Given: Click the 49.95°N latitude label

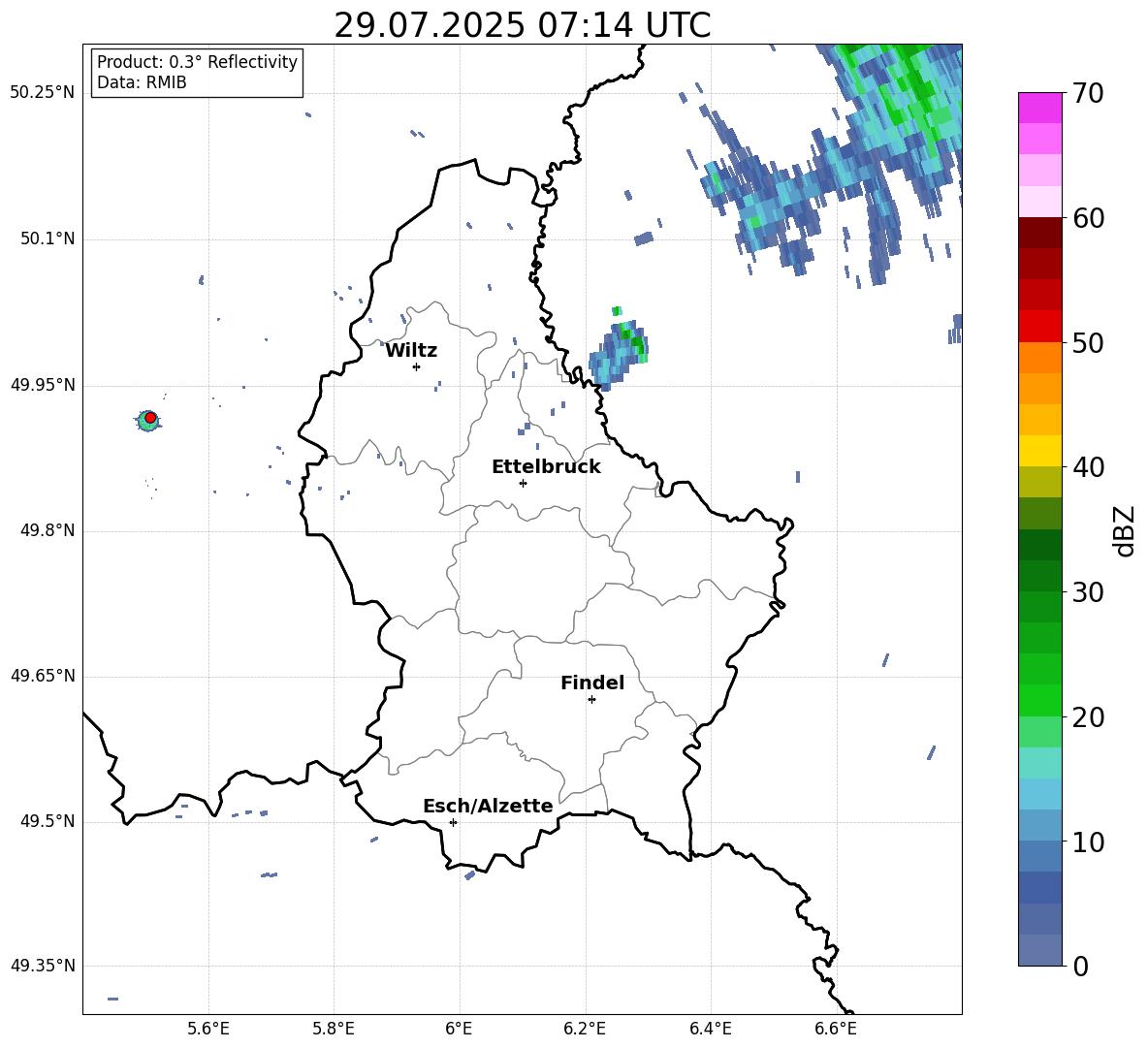Looking at the screenshot, I should point(43,385).
